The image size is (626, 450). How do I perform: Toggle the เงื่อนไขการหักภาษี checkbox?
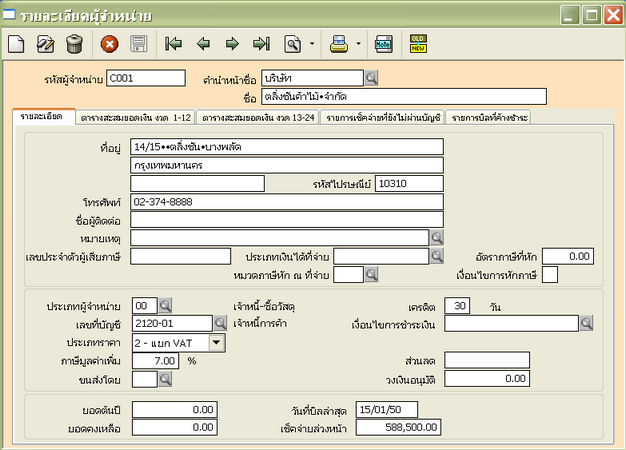(549, 275)
